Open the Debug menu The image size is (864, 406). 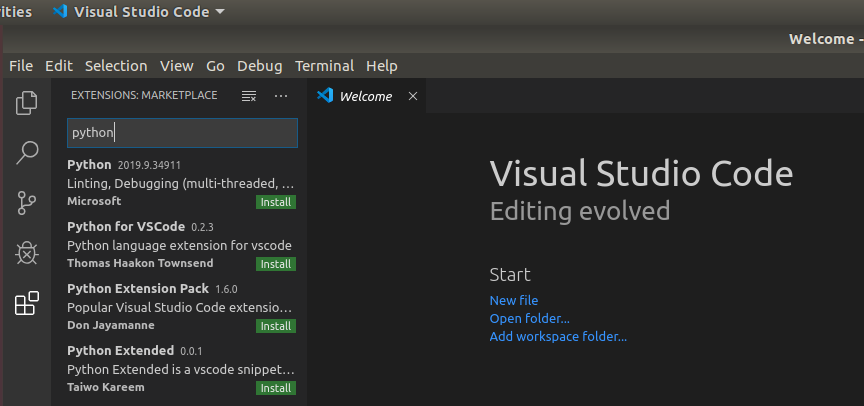pos(260,66)
